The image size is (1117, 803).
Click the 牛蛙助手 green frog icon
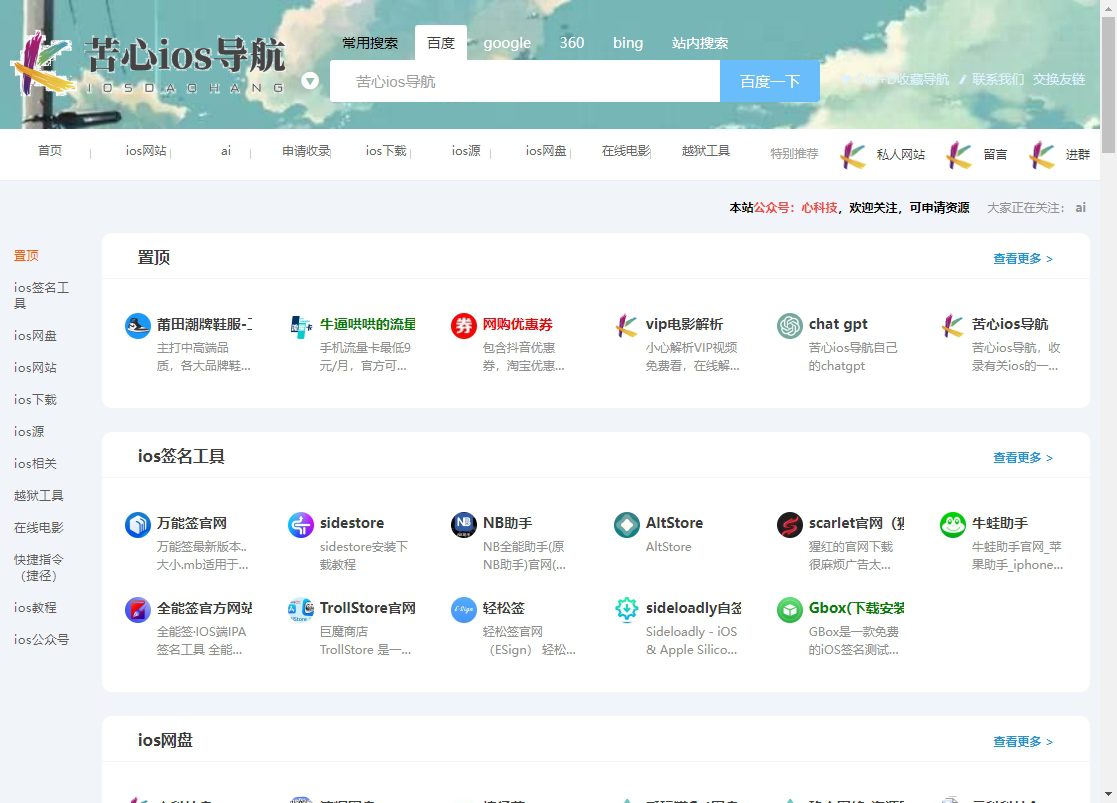[x=953, y=524]
